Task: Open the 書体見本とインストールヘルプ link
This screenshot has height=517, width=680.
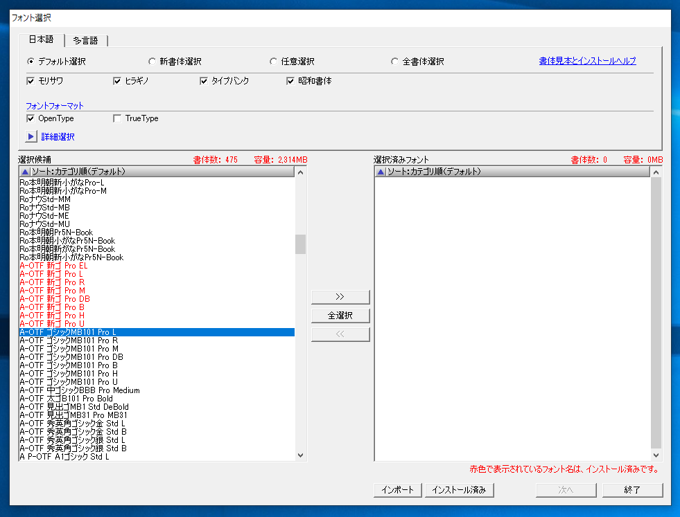Action: pyautogui.click(x=587, y=61)
